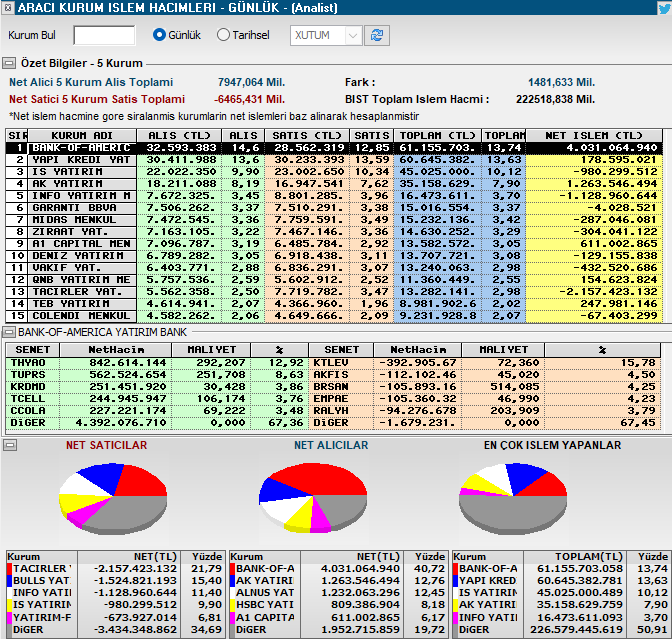Focus the Kurum Bul search field
This screenshot has width=672, height=639.
coord(104,35)
